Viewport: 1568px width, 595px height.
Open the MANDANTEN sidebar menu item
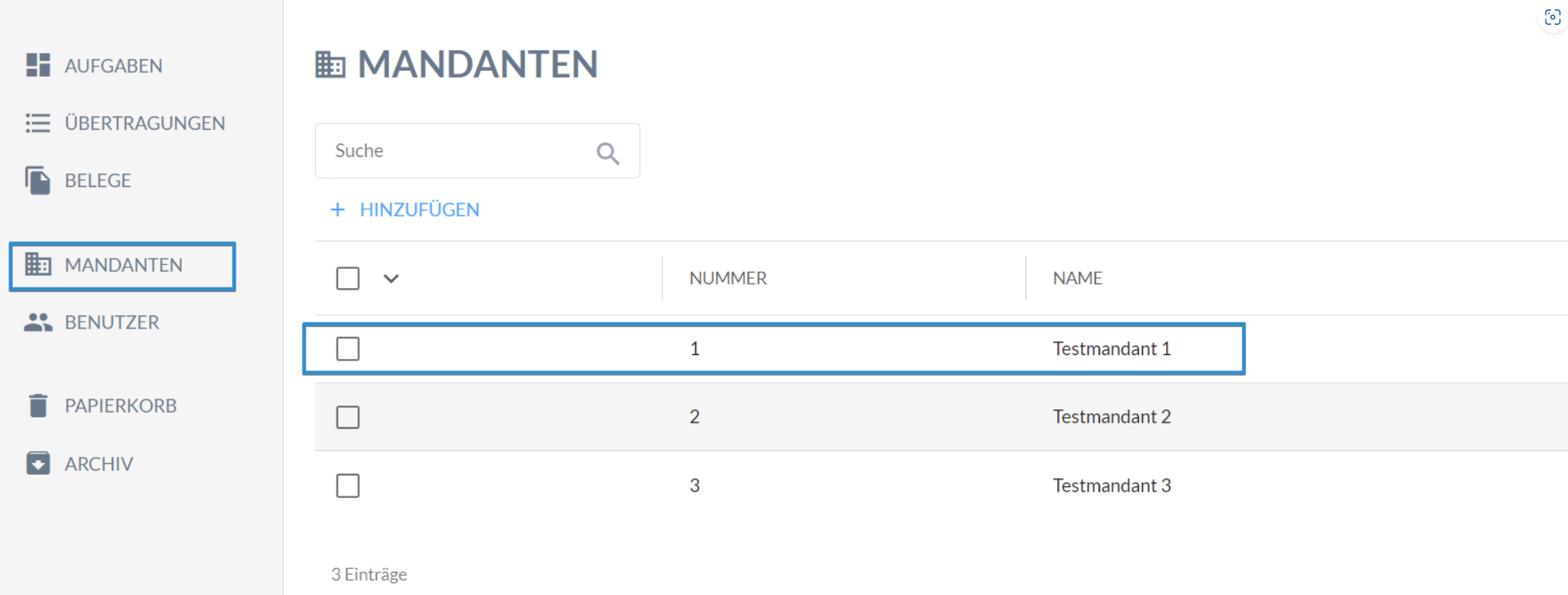tap(123, 266)
